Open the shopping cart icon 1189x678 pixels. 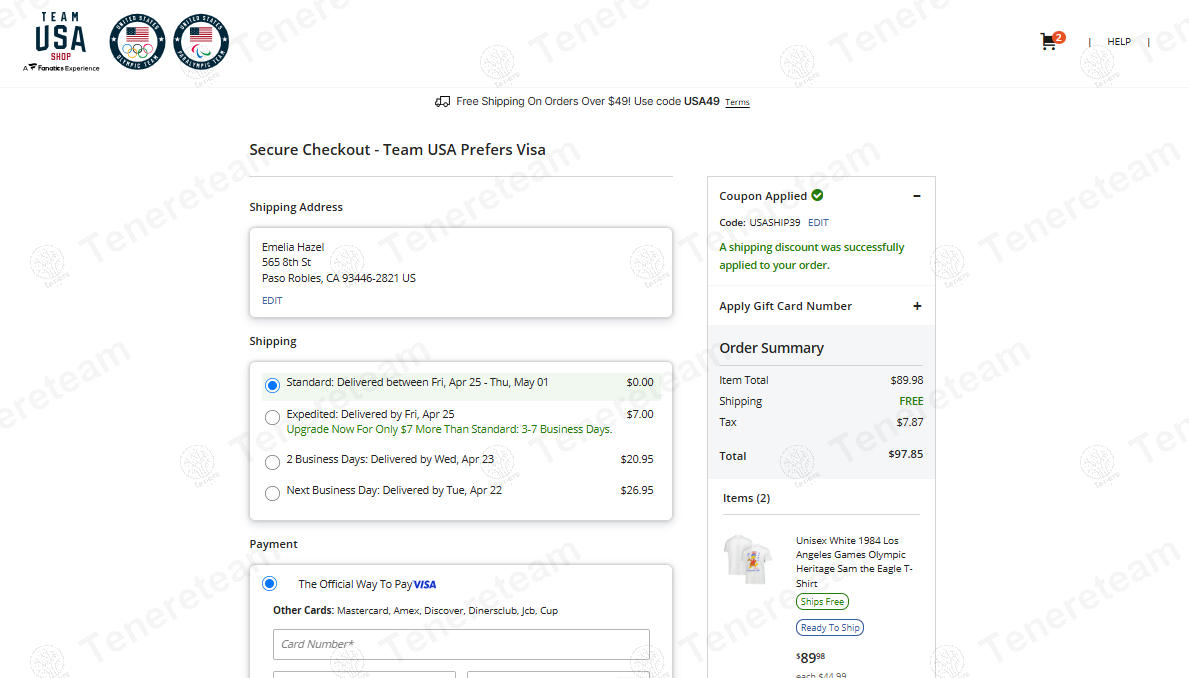1049,42
